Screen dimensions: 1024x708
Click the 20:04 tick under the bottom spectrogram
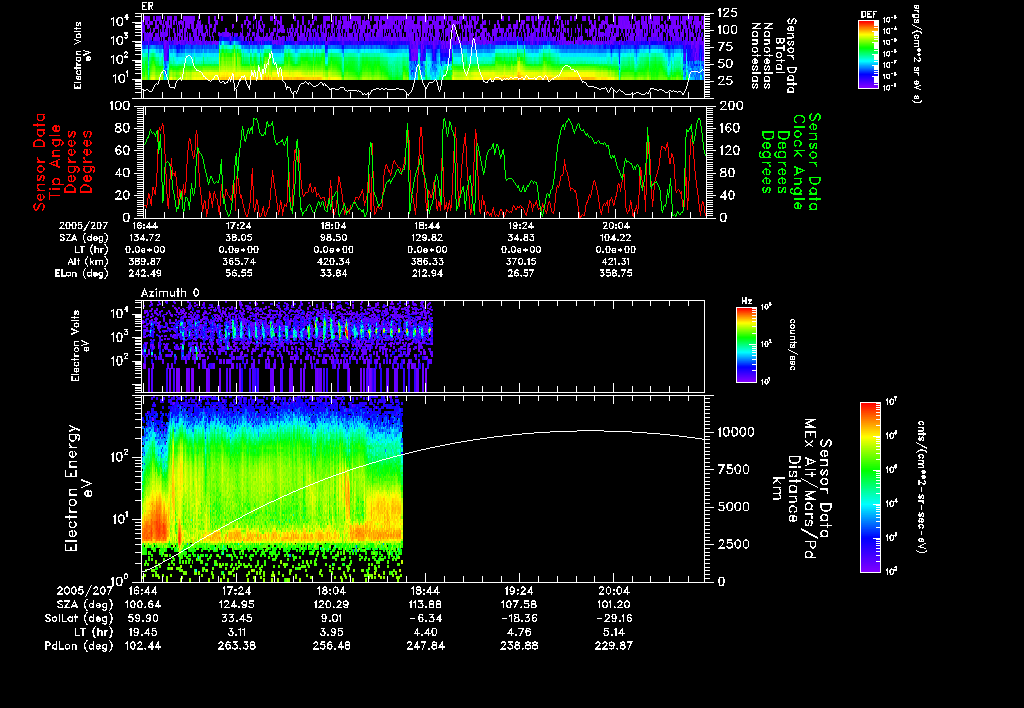615,591
